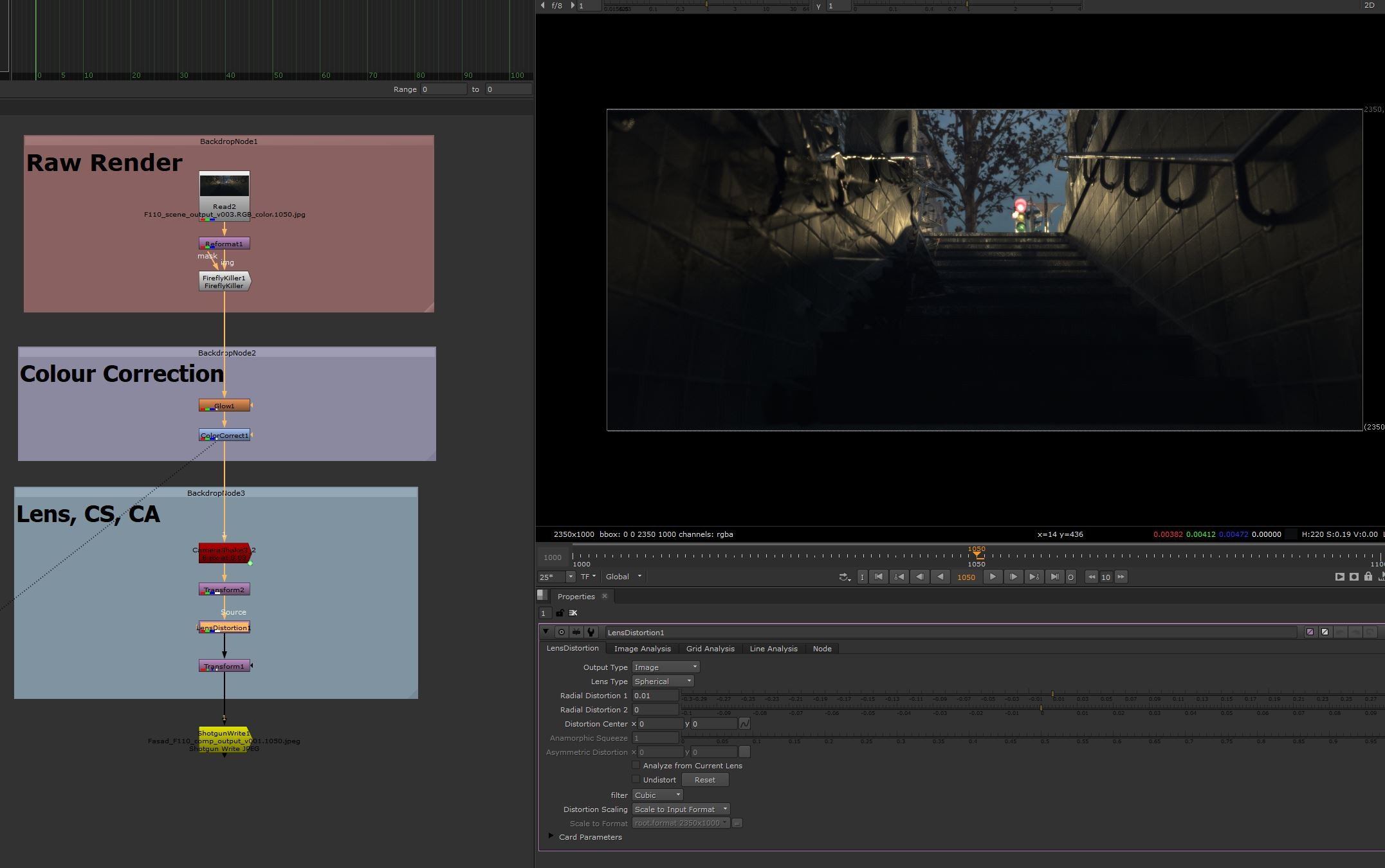The image size is (1385, 868).
Task: Open the filter Cubic dropdown
Action: click(657, 795)
